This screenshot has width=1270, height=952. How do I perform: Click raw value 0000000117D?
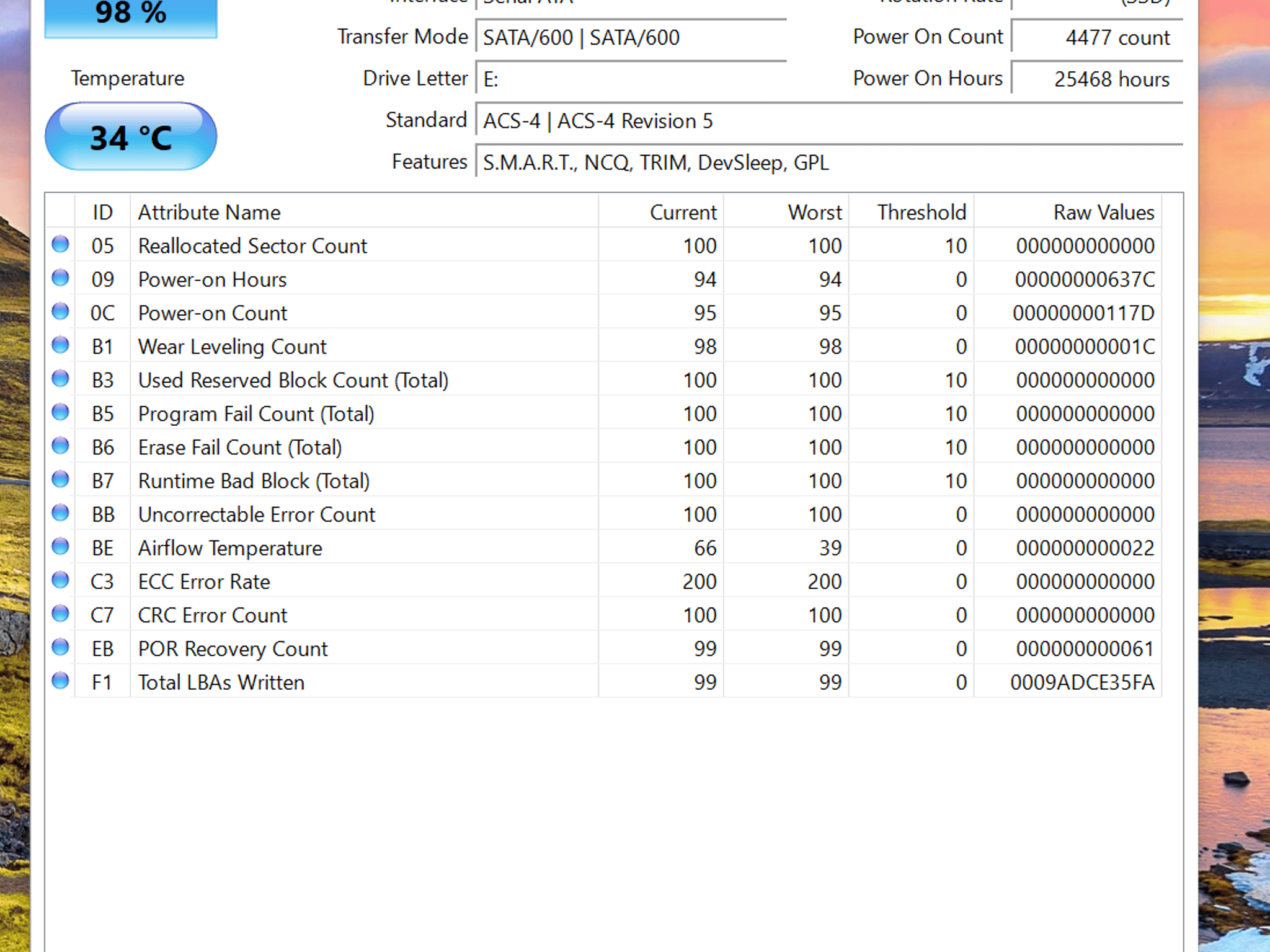(1084, 313)
